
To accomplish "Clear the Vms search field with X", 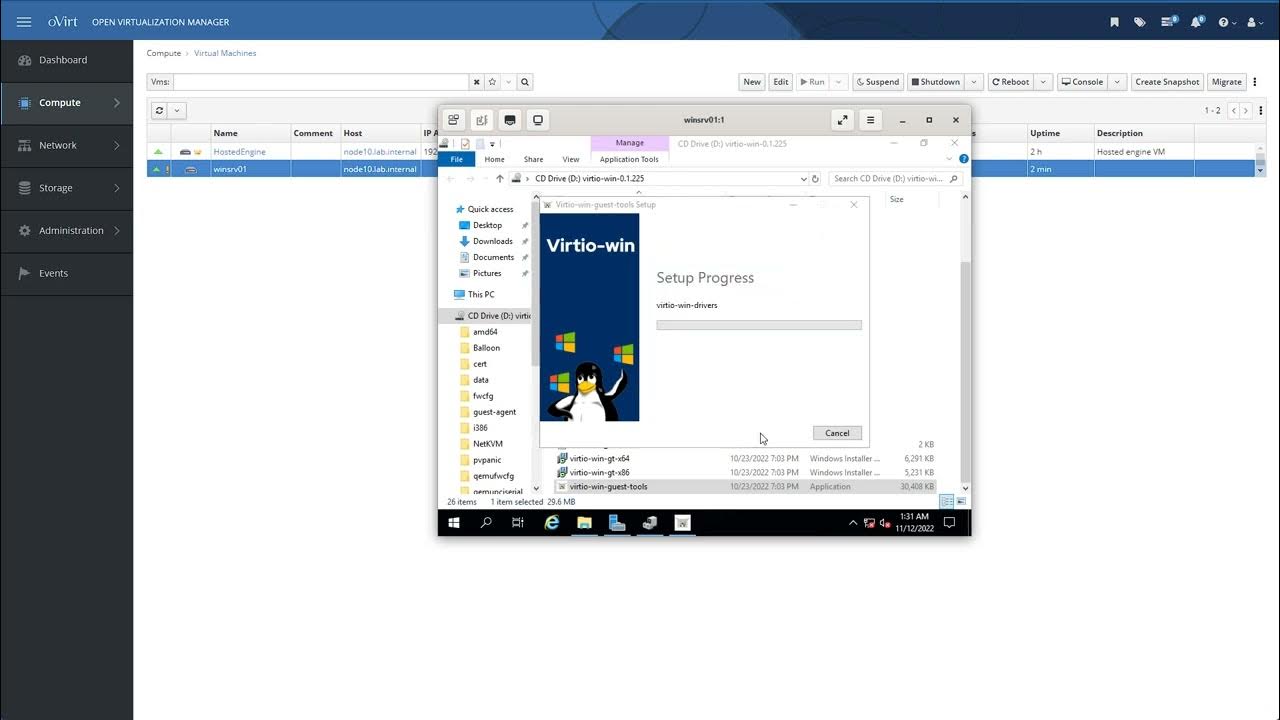I will click(477, 82).
